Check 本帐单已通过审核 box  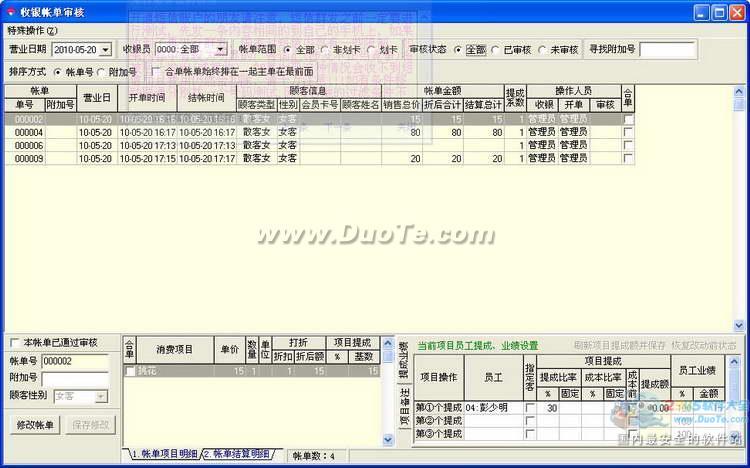click(x=13, y=344)
